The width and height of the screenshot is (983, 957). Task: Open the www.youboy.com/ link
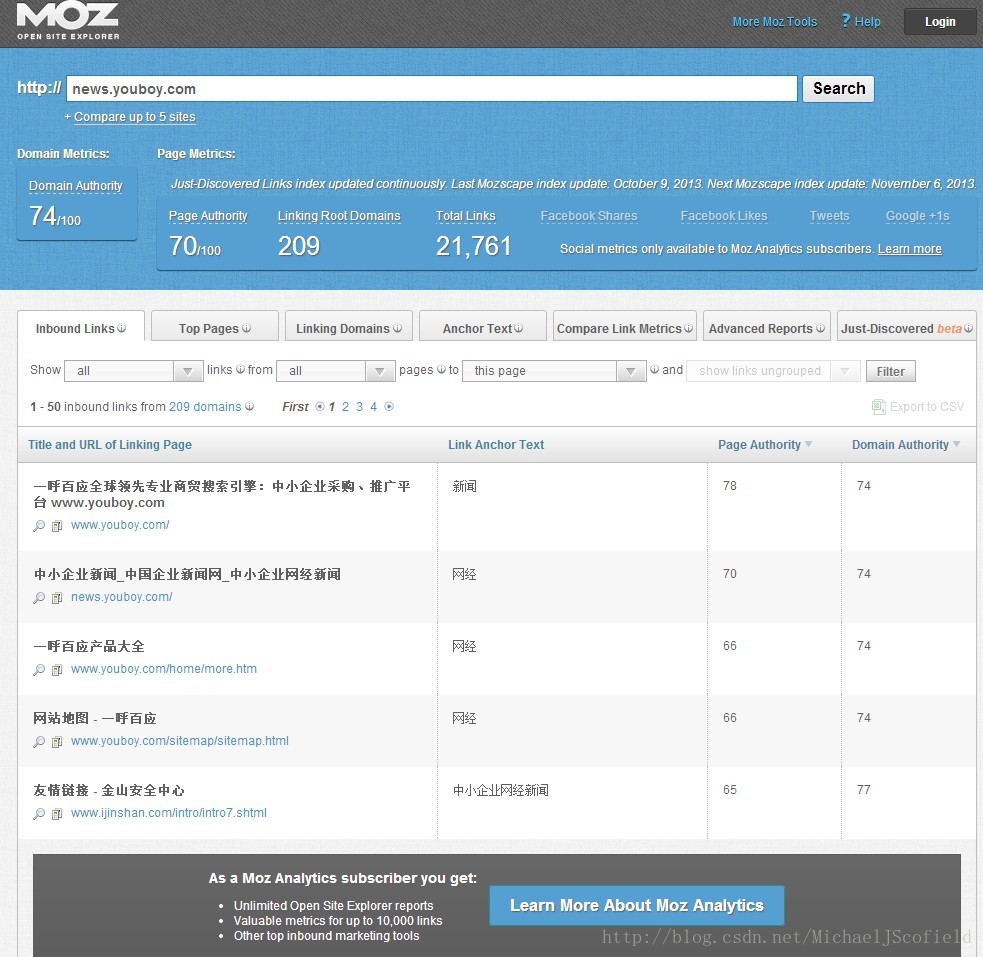pos(120,525)
